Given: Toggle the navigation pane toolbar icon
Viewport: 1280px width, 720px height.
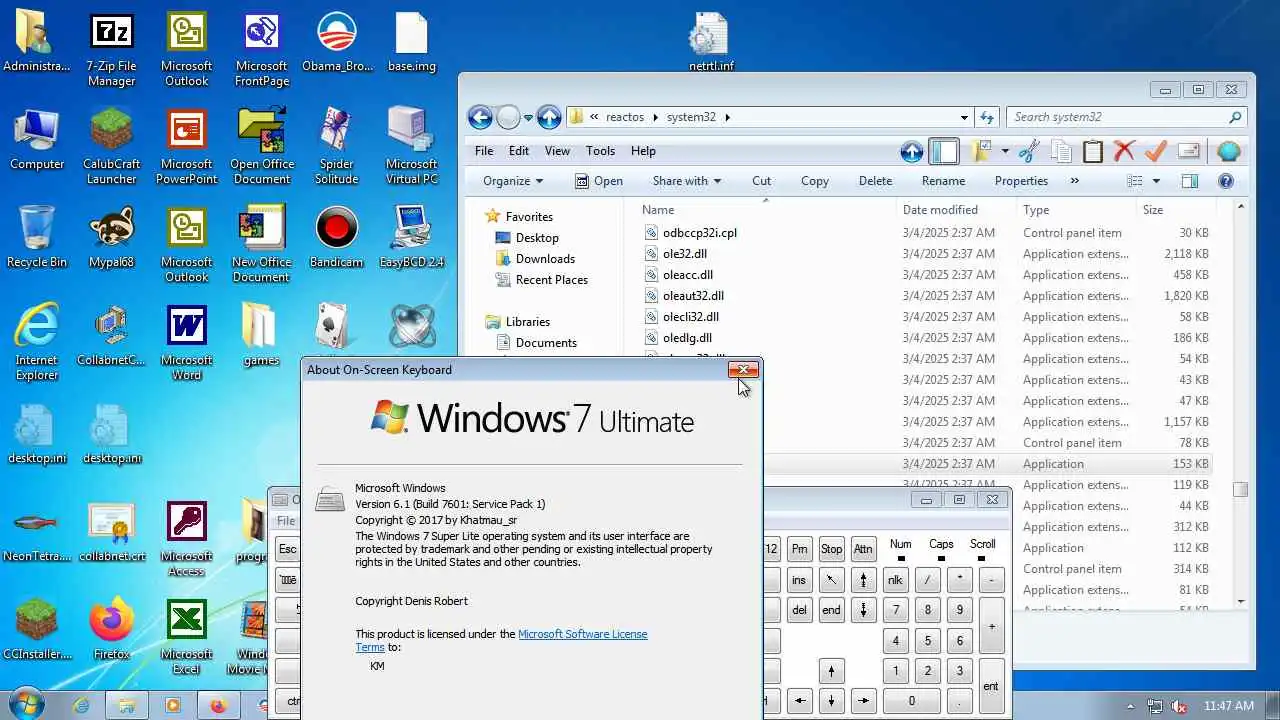Looking at the screenshot, I should click(x=944, y=152).
